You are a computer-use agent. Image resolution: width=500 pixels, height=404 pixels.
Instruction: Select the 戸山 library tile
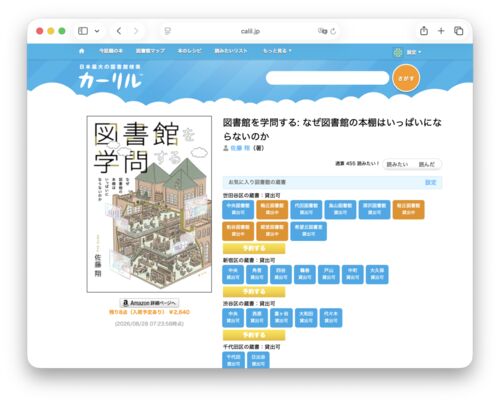tap(329, 274)
